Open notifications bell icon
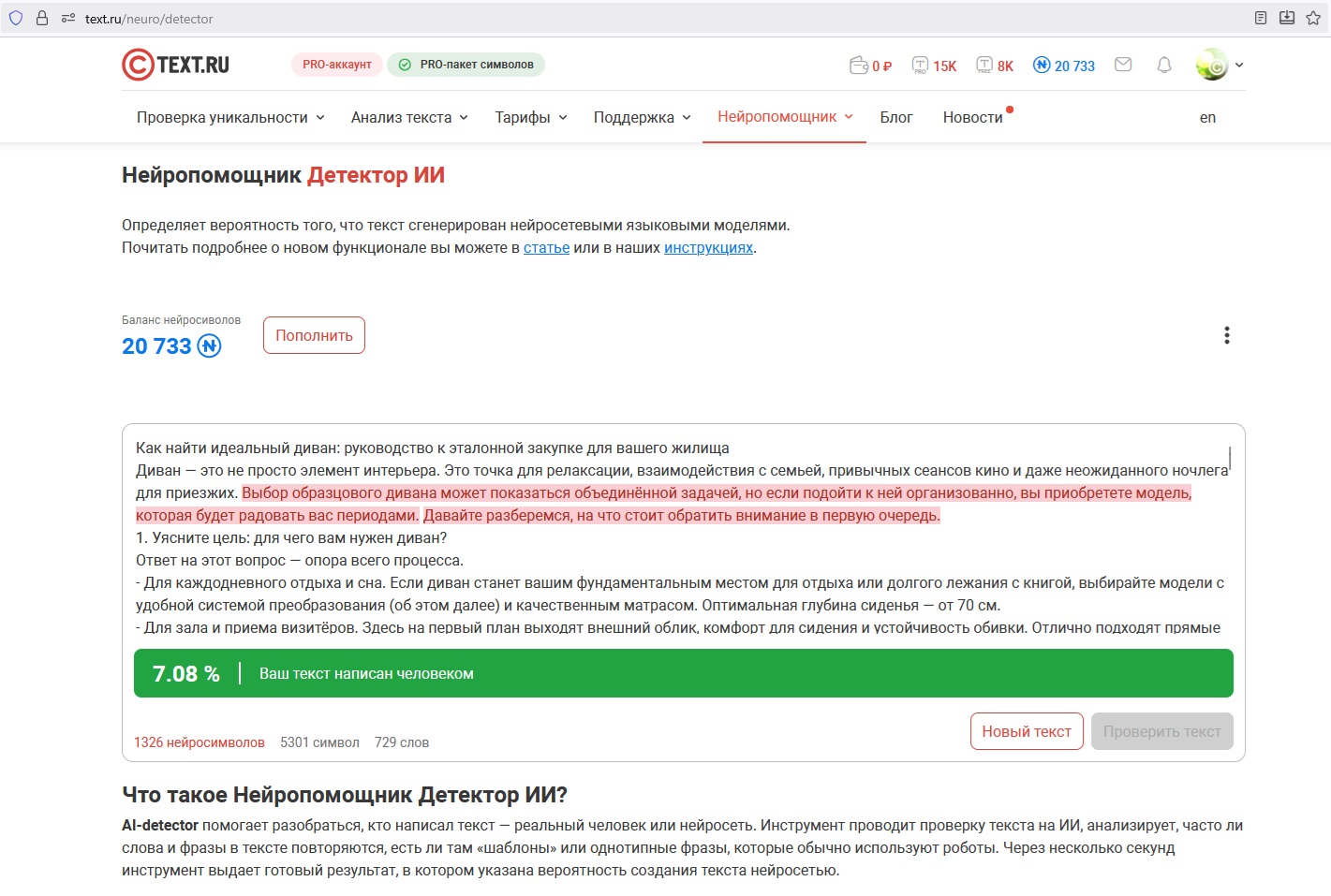1331x896 pixels. point(1164,65)
